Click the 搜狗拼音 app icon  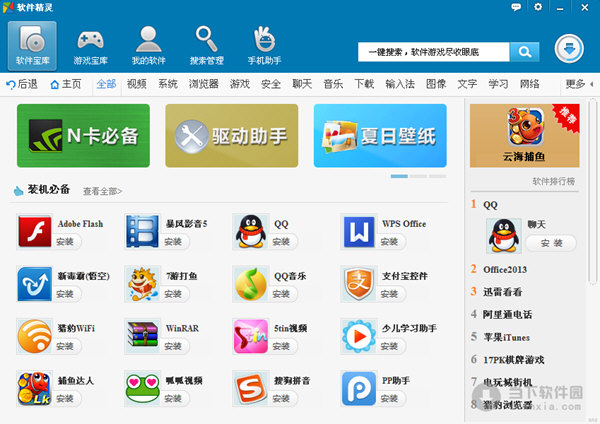[250, 388]
